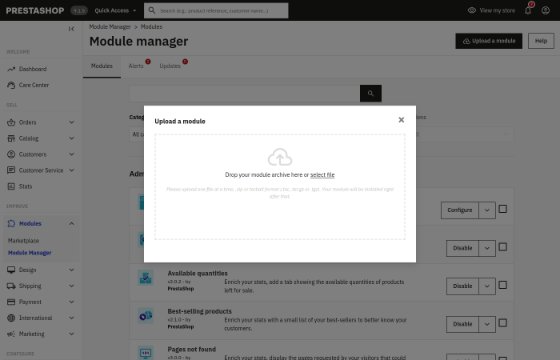Click the Catalog store icon
560x360 pixels.
[x=11, y=138]
